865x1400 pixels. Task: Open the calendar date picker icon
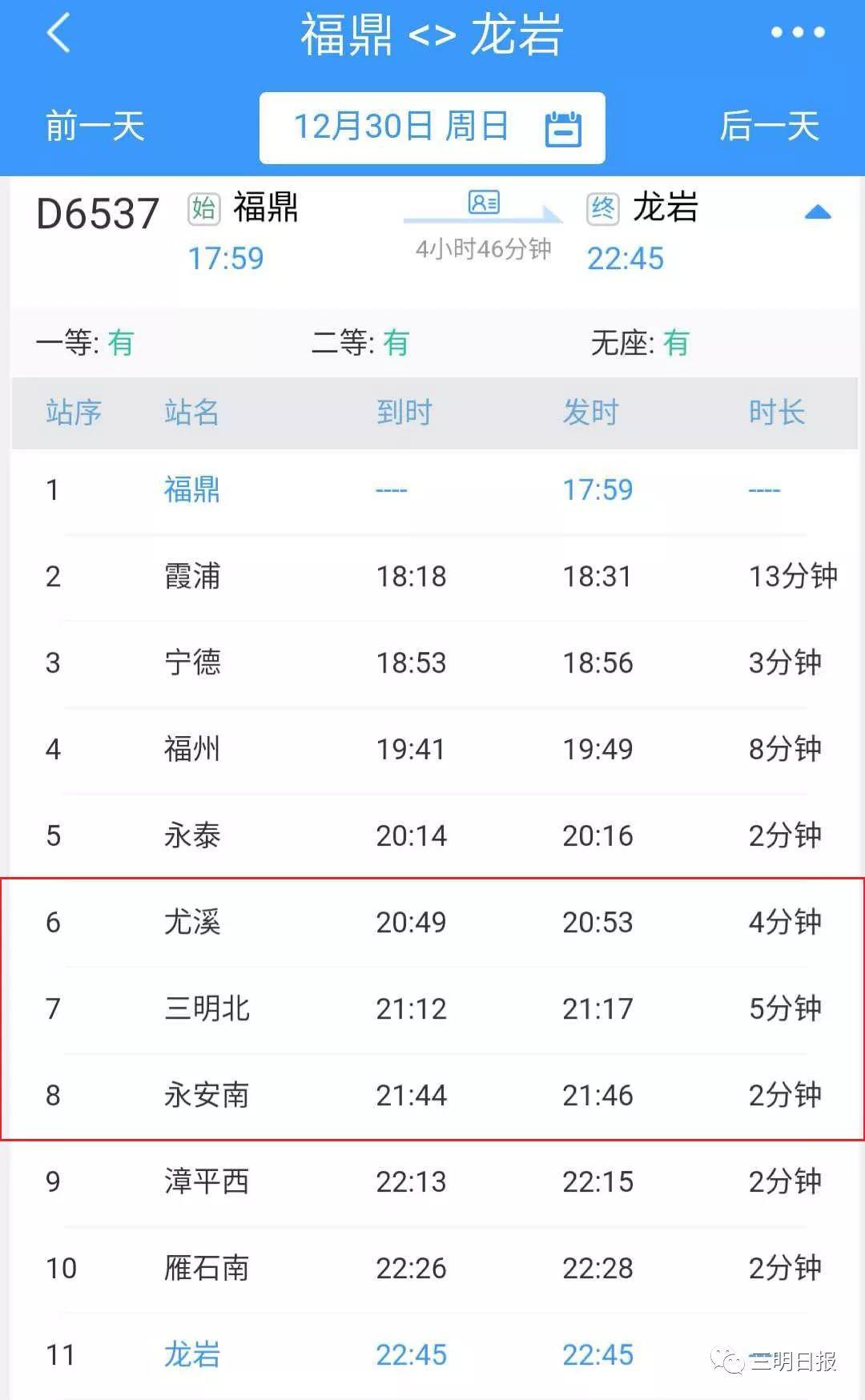[563, 128]
